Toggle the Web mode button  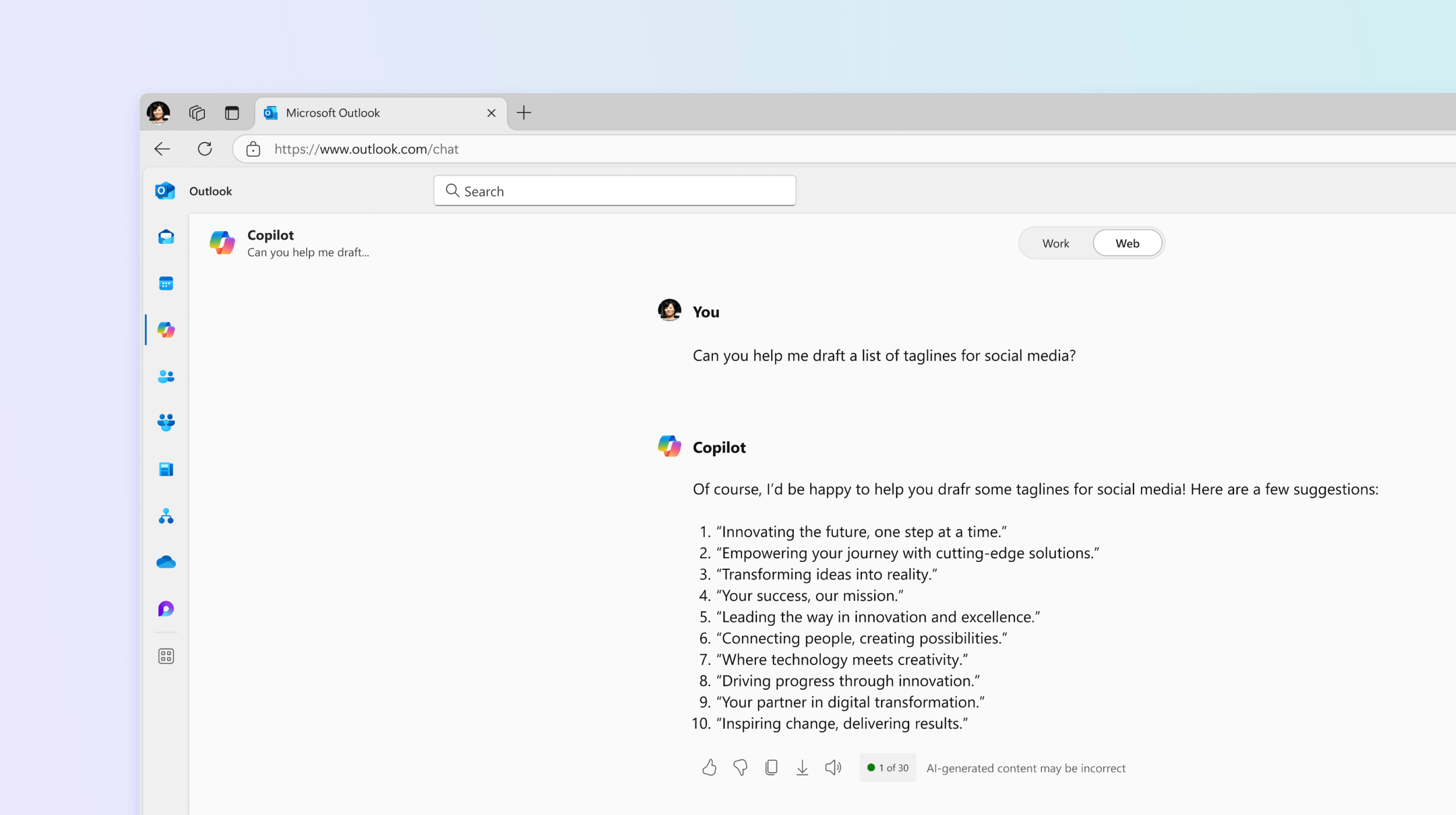1127,243
